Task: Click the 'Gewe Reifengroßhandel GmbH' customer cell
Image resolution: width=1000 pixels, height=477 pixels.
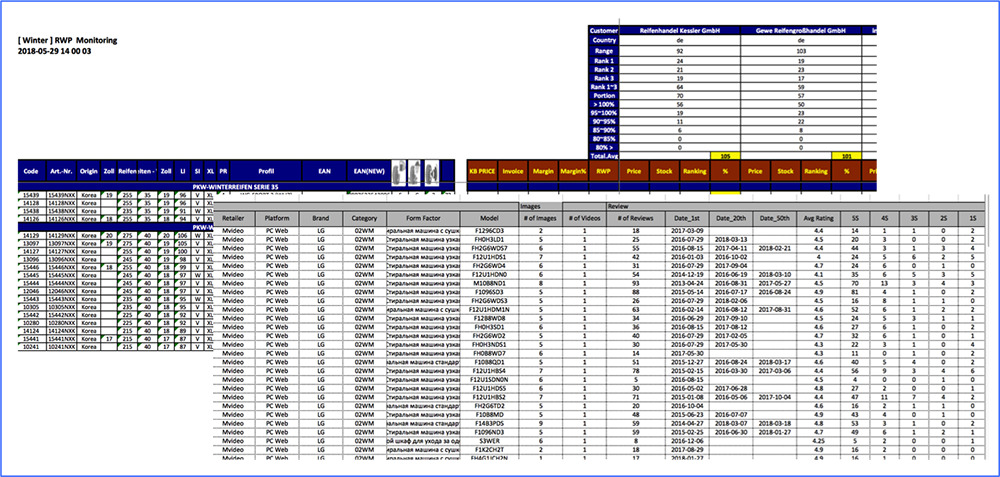Action: [801, 30]
